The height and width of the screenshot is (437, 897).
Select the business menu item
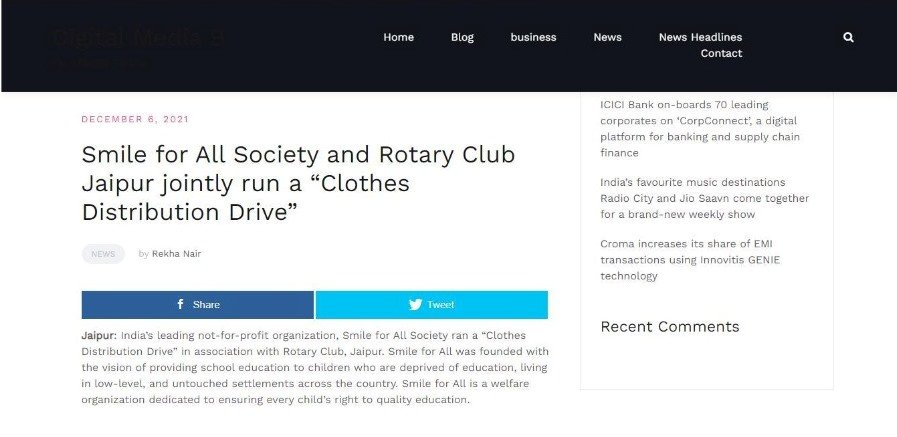533,37
